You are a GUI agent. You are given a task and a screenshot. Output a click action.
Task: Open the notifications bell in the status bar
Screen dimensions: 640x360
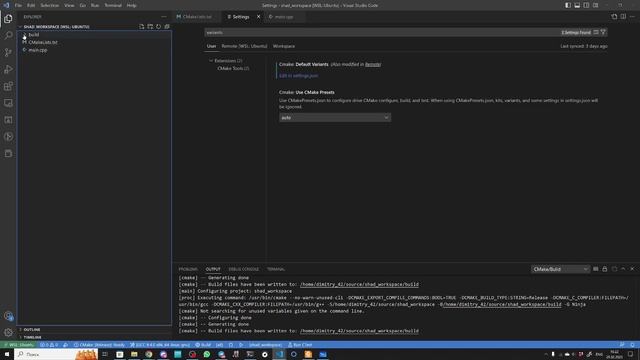coord(632,345)
